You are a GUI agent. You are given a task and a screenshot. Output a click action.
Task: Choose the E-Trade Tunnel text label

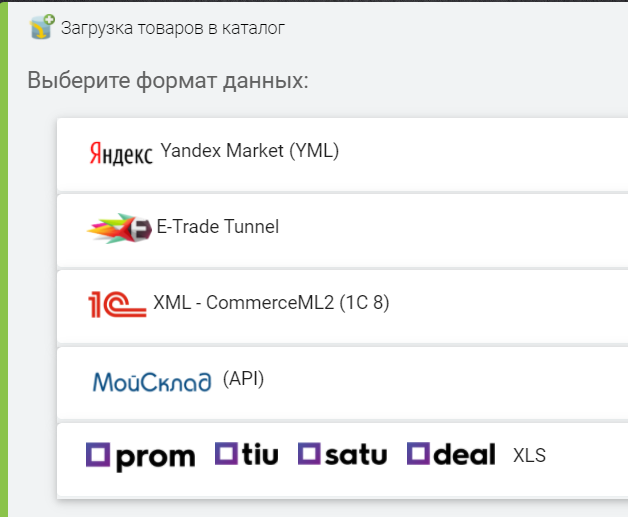click(x=218, y=227)
